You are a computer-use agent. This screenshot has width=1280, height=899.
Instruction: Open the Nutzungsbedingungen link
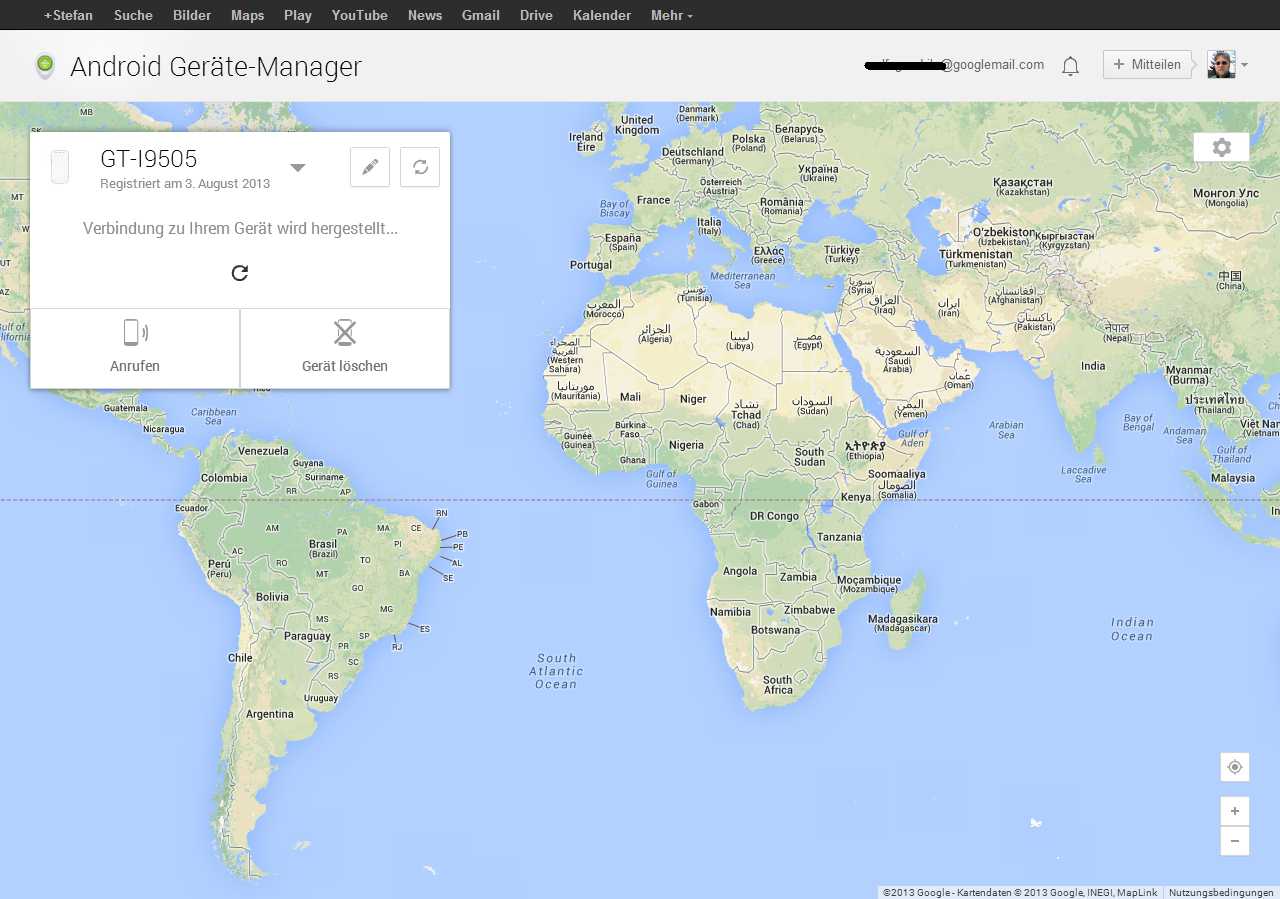[x=1221, y=892]
